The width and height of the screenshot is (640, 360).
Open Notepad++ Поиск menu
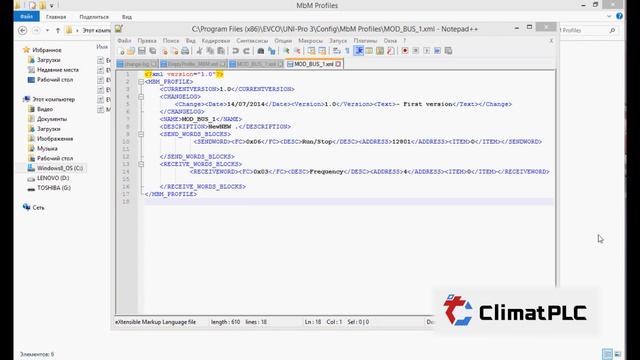pos(171,41)
